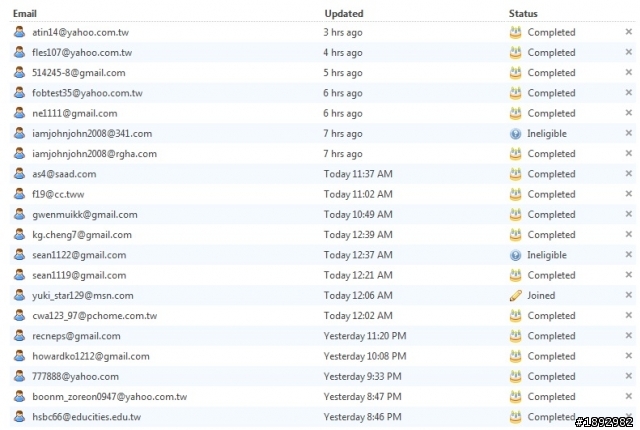This screenshot has width=640, height=430.
Task: Select email text hsbc66@educities.edu.tw
Action: [x=87, y=417]
